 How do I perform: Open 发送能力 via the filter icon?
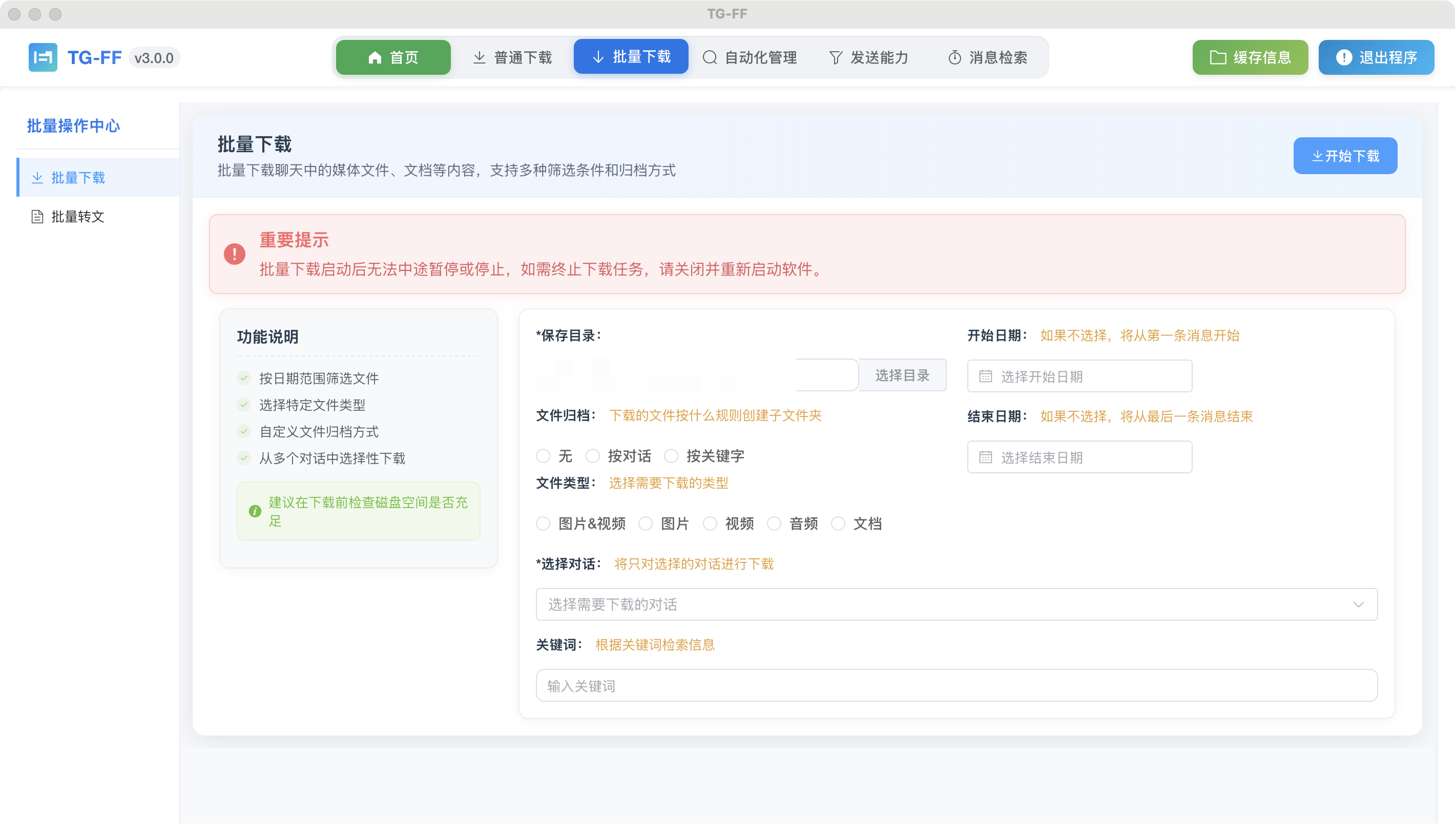pos(836,56)
